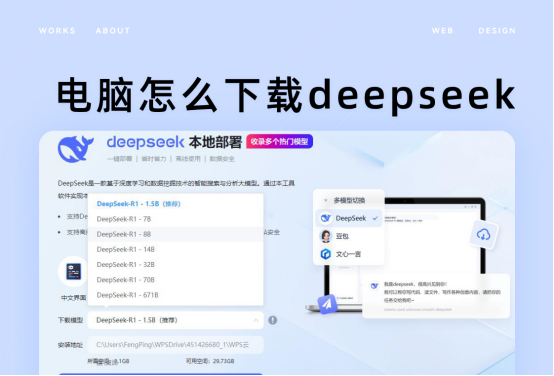Select 豆包 in model switch list
The height and width of the screenshot is (376, 554).
click(x=349, y=236)
